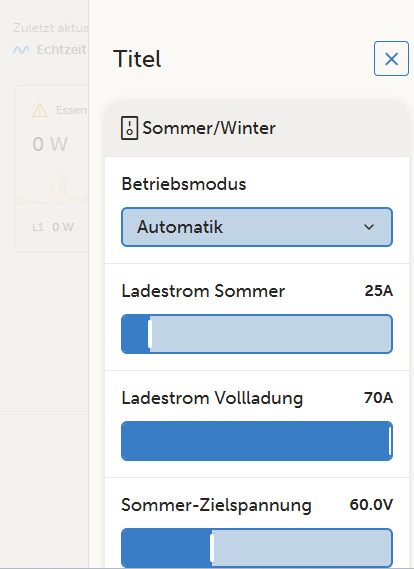Image resolution: width=414 pixels, height=569 pixels.
Task: Select the Sommer-Zielspannung slider handle
Action: [212, 548]
